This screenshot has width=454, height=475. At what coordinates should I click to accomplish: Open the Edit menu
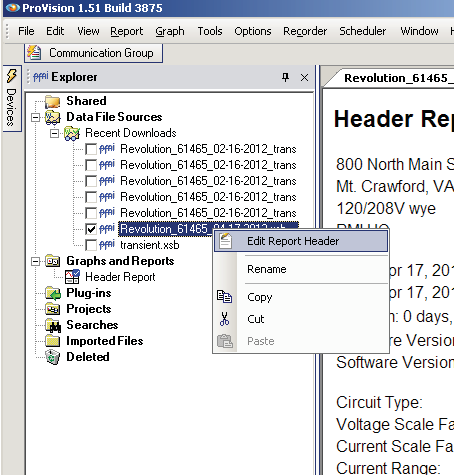55,31
